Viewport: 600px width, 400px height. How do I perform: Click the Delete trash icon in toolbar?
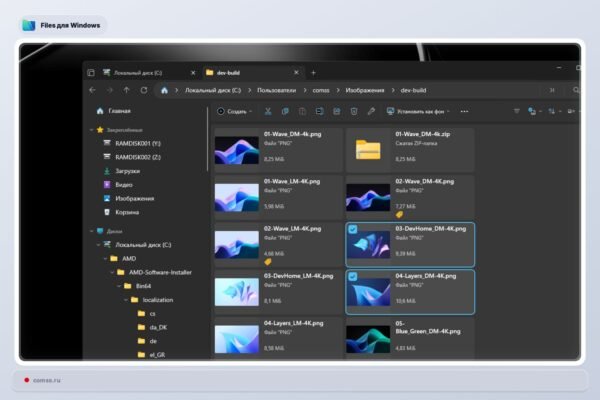[354, 111]
